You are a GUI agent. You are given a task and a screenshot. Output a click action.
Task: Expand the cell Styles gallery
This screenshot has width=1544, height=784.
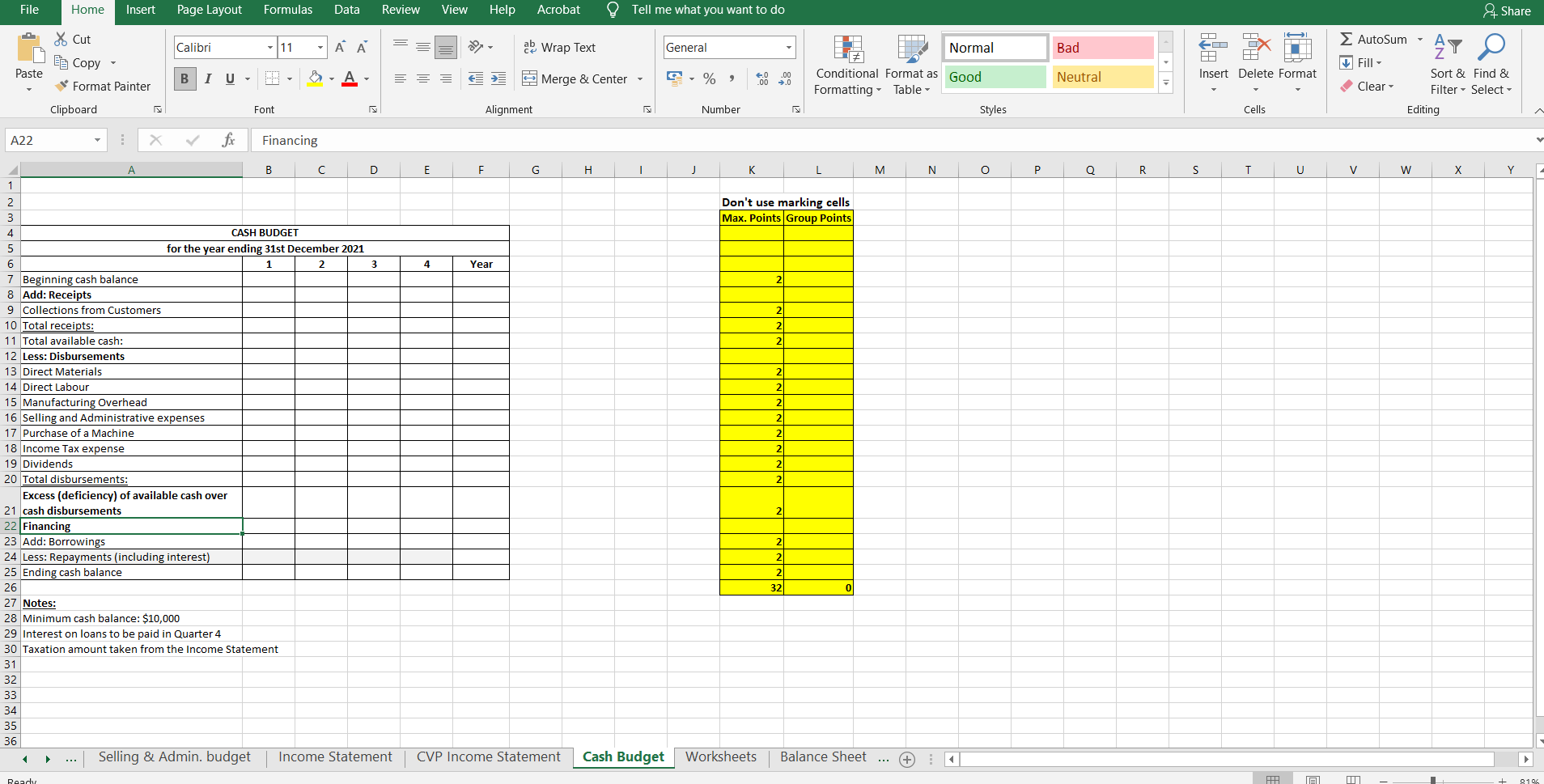(1166, 83)
